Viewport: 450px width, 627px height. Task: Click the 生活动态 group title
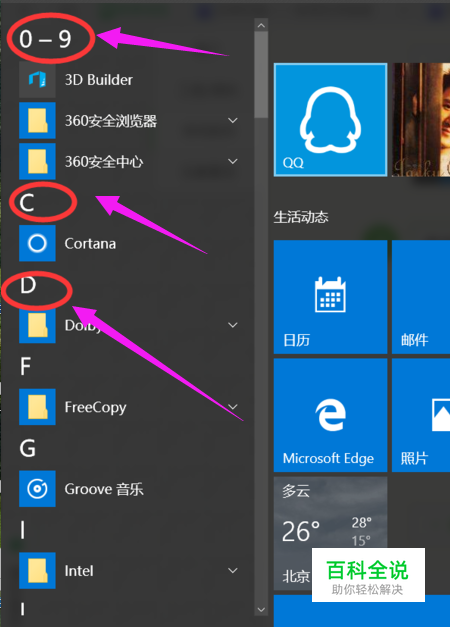(x=301, y=218)
